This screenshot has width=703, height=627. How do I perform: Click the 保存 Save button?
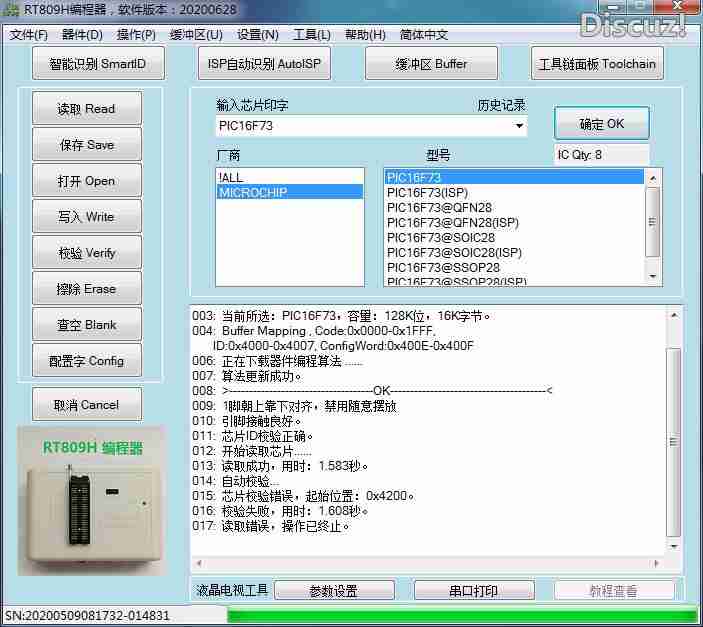[87, 144]
